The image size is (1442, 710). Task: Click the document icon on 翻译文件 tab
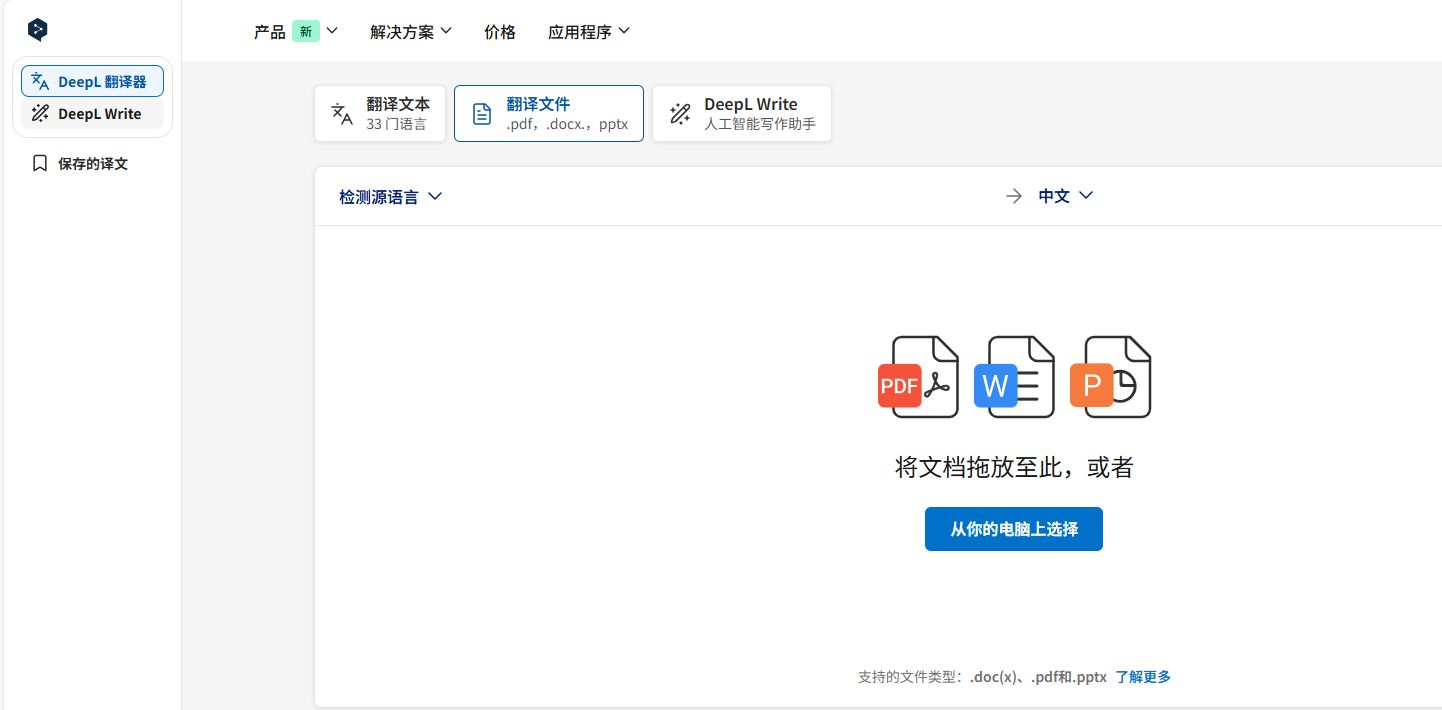point(482,114)
